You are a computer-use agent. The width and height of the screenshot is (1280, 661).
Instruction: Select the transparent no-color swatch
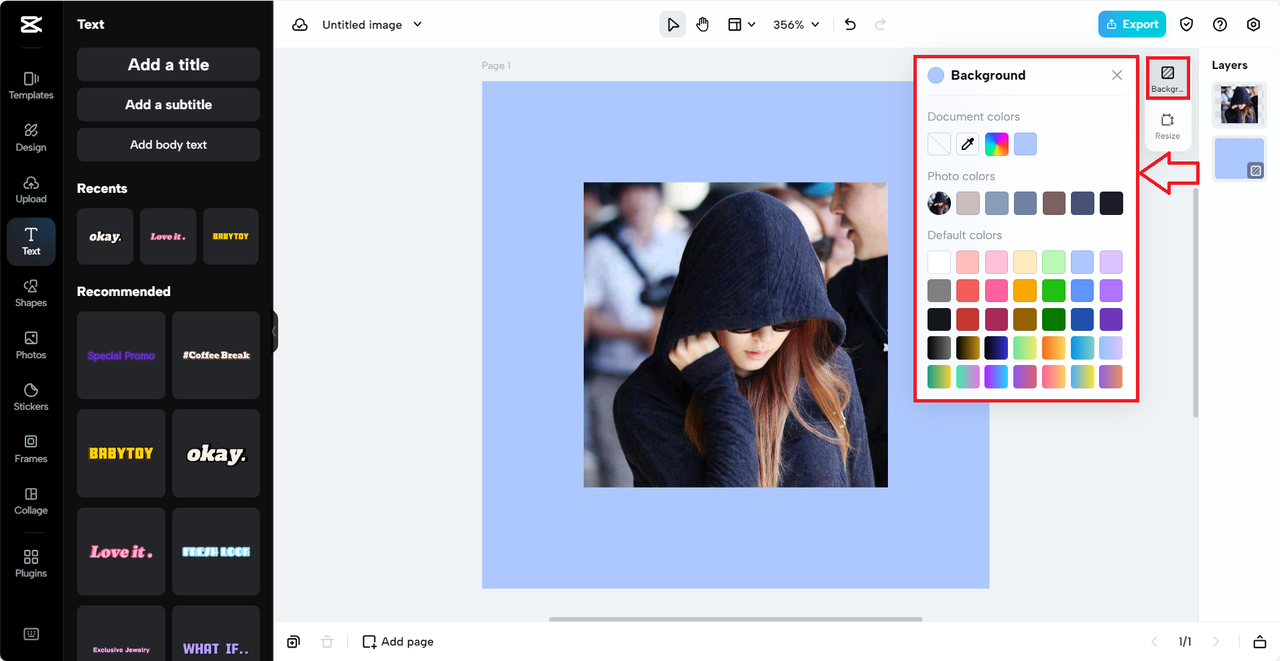[939, 144]
